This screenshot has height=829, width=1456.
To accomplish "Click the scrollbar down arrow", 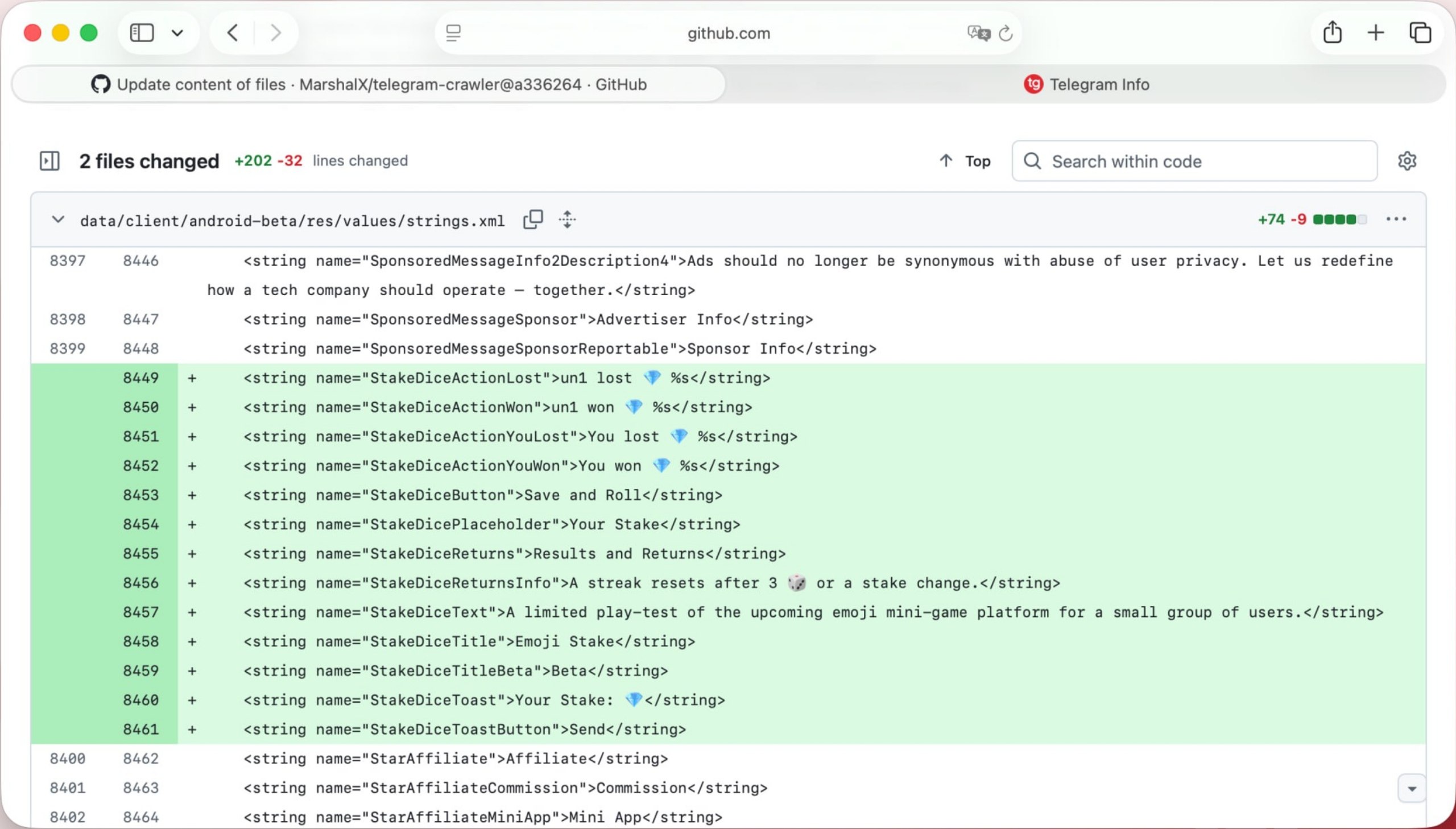I will pos(1412,788).
